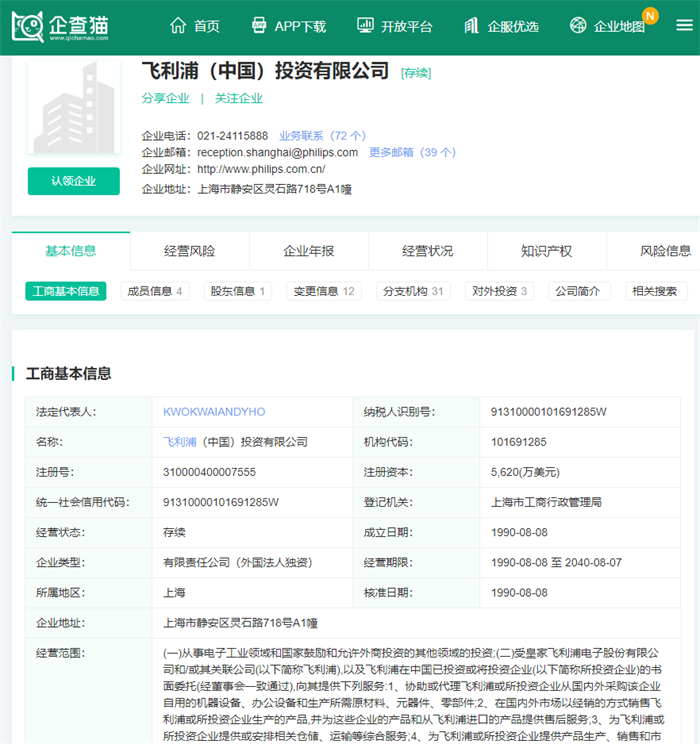The height and width of the screenshot is (744, 700).
Task: Click the 企业地址 table row address value
Action: tap(241, 623)
